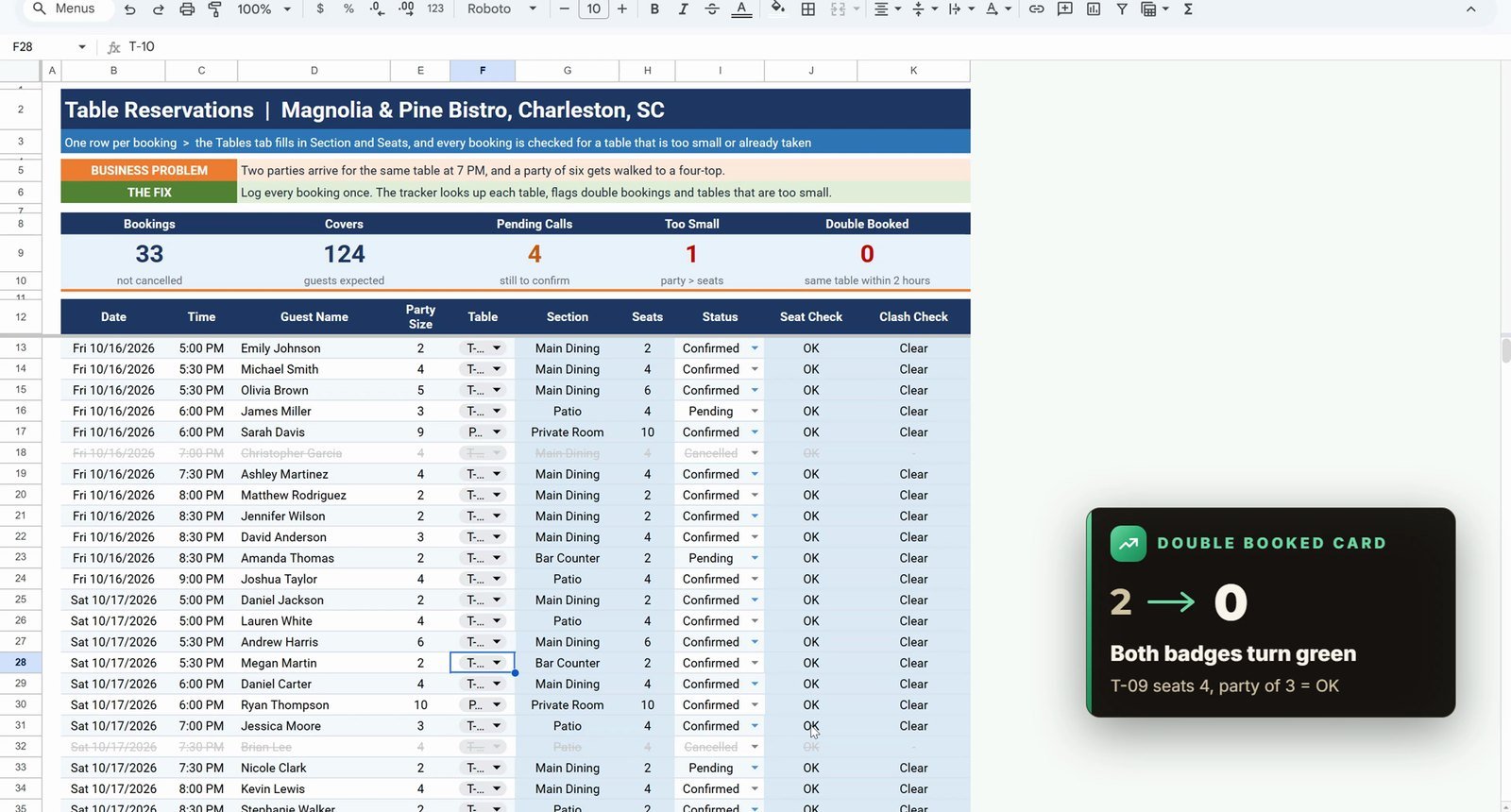1511x812 pixels.
Task: Hide the menus with the up chevron
Action: tap(1470, 8)
